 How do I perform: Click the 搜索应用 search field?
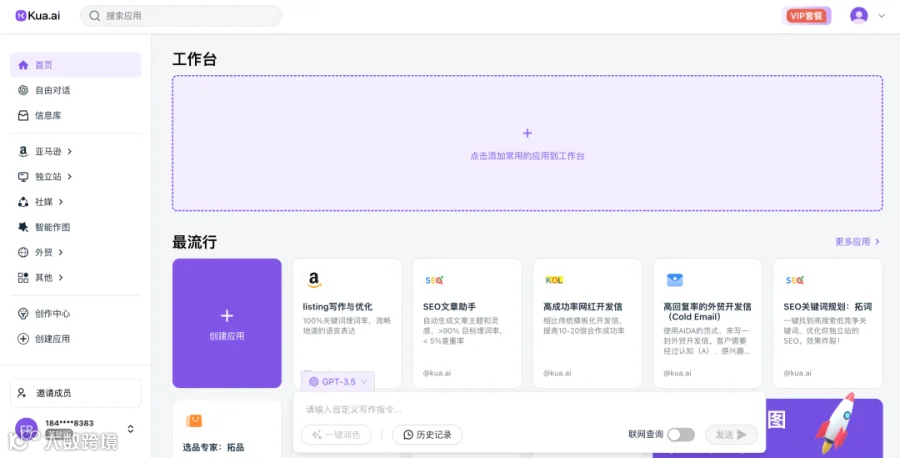pyautogui.click(x=181, y=16)
